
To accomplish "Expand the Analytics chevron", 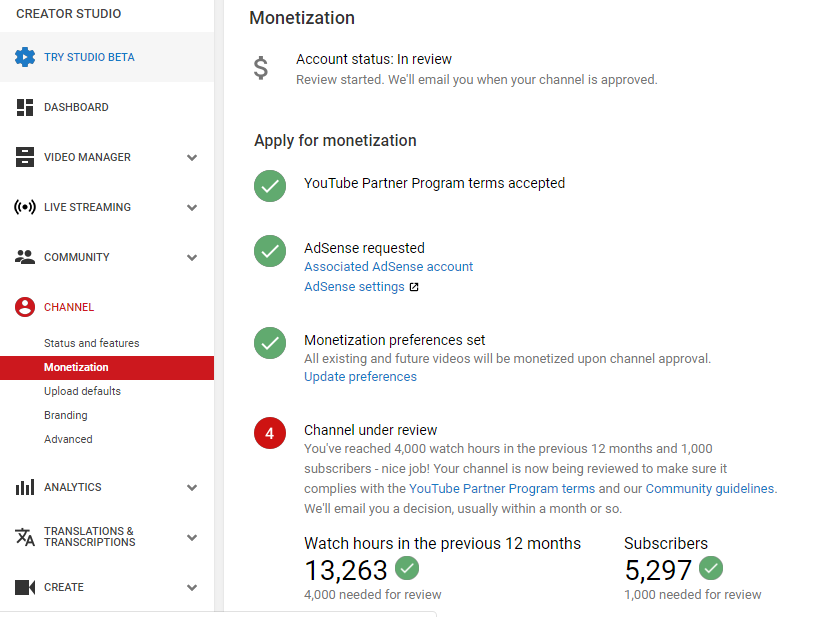I will 192,487.
